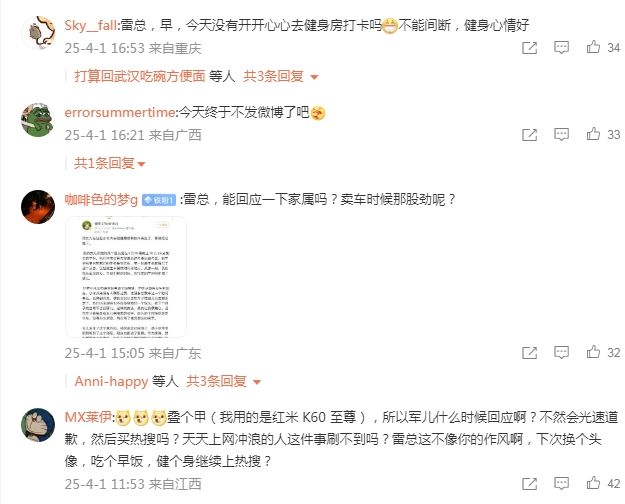Visit 打算回武汉吃碗方便面 replier profile

tap(140, 76)
